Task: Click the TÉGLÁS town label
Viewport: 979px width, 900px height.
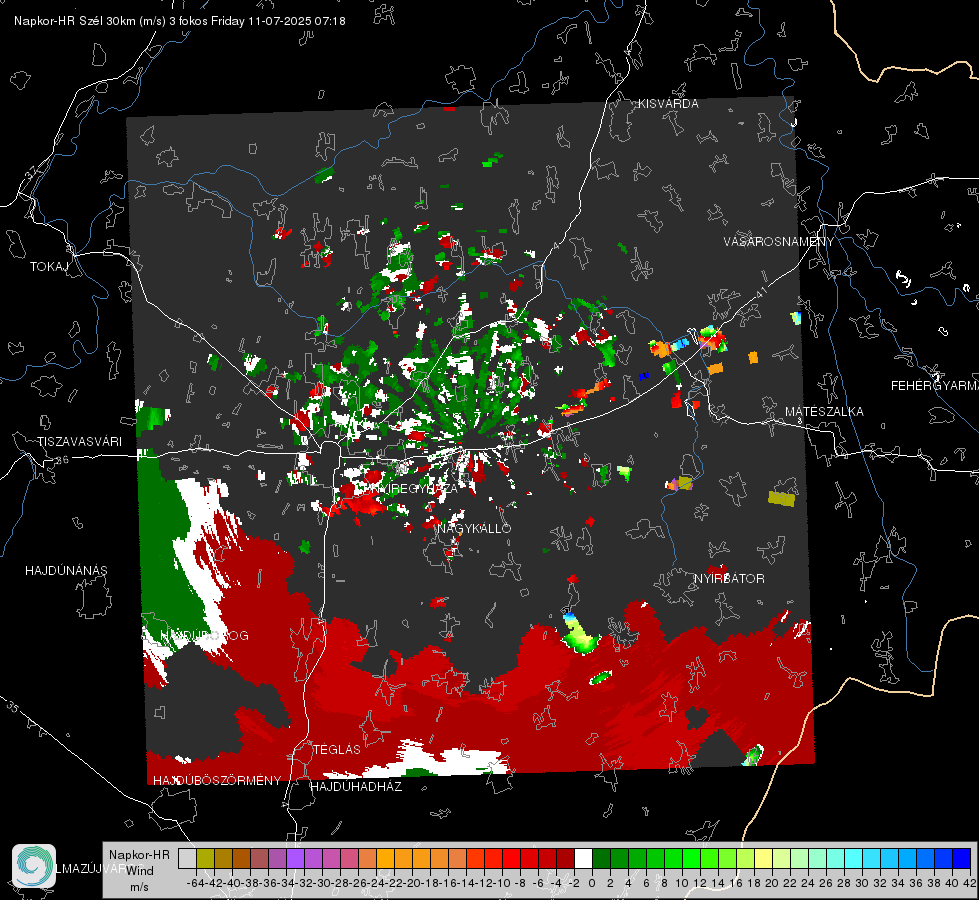Action: [x=337, y=749]
